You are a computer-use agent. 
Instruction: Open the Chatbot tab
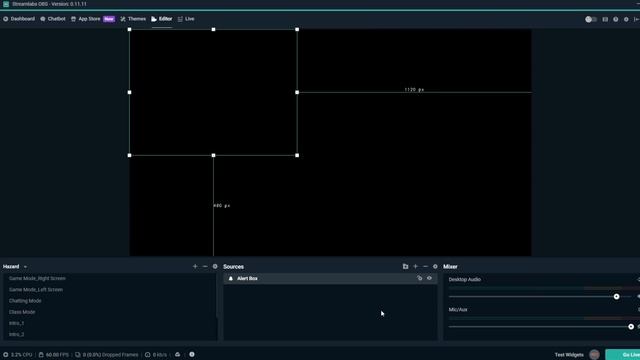click(x=53, y=19)
